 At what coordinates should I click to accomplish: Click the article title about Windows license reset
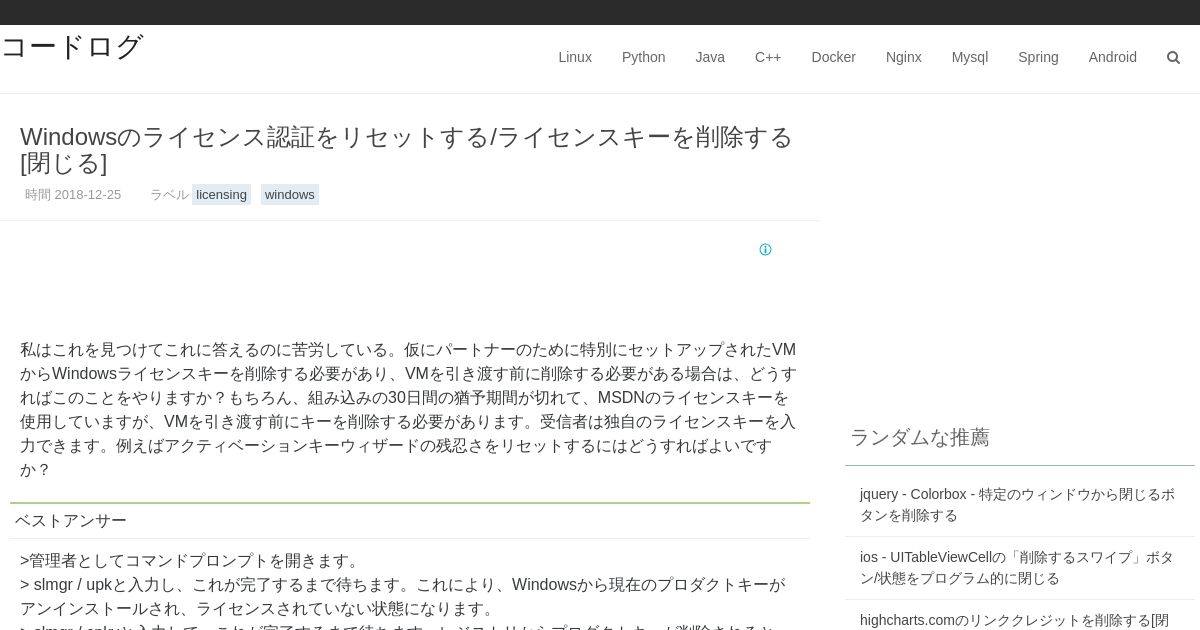[x=407, y=149]
